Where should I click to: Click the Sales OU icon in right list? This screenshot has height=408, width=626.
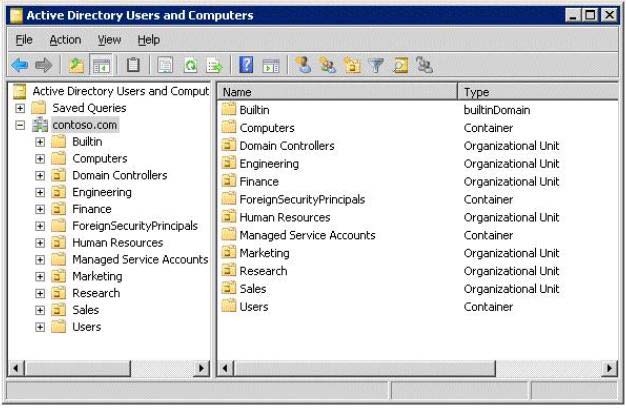(229, 288)
